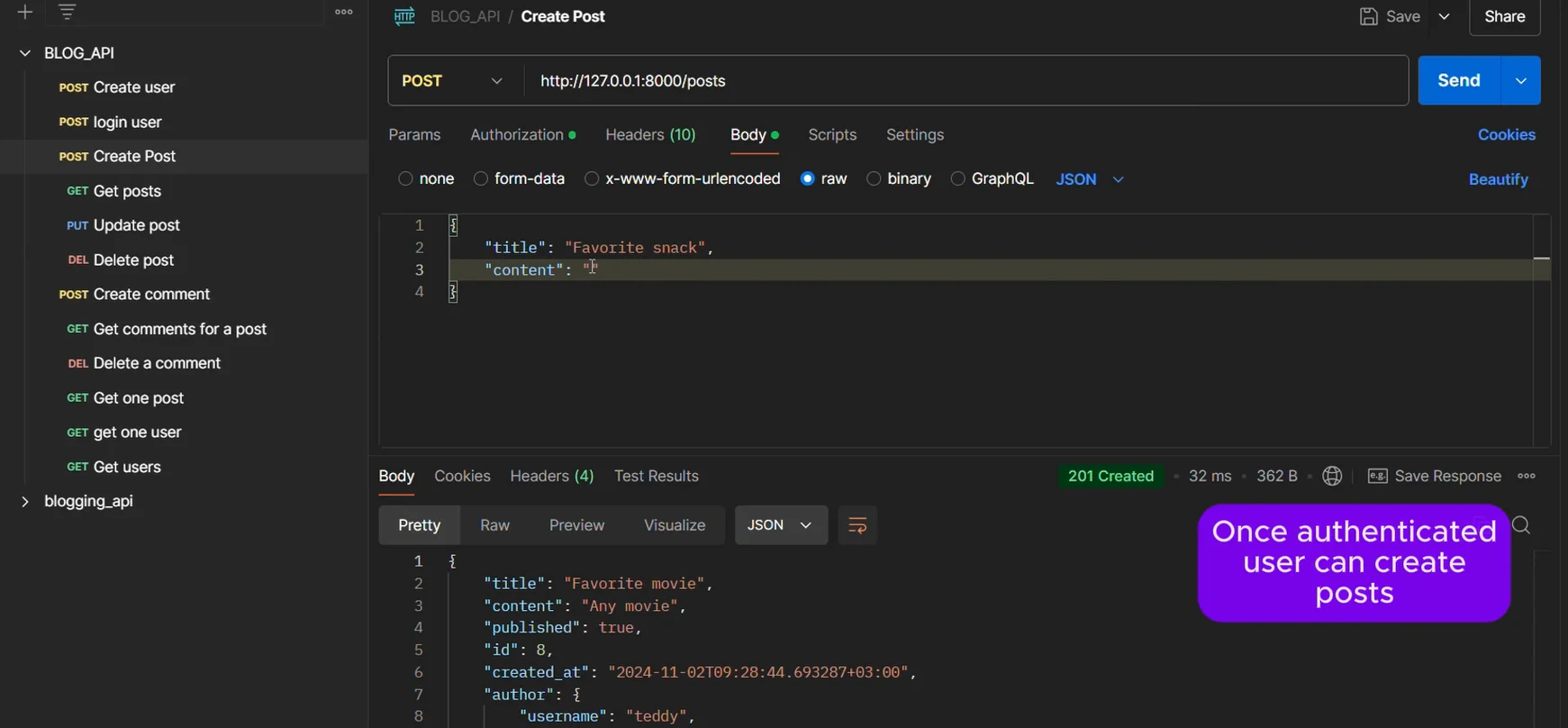Screen dimensions: 1568x728
Task: Switch response view to Pretty
Action: point(420,525)
